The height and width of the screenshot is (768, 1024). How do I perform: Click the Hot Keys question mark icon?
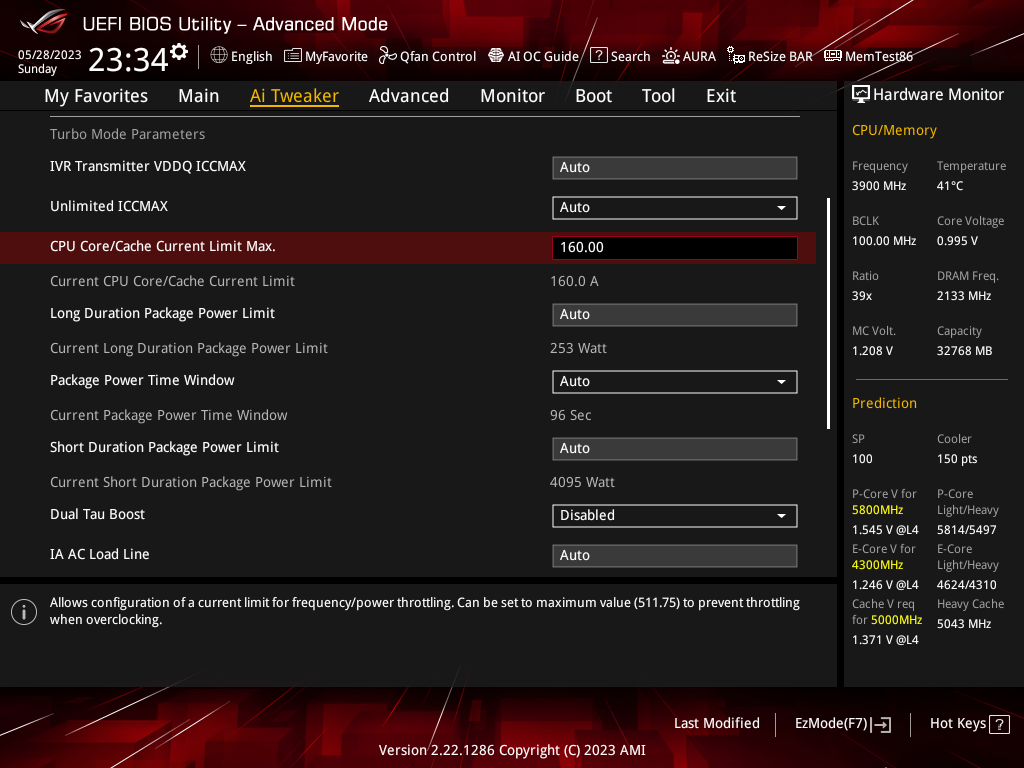click(999, 724)
